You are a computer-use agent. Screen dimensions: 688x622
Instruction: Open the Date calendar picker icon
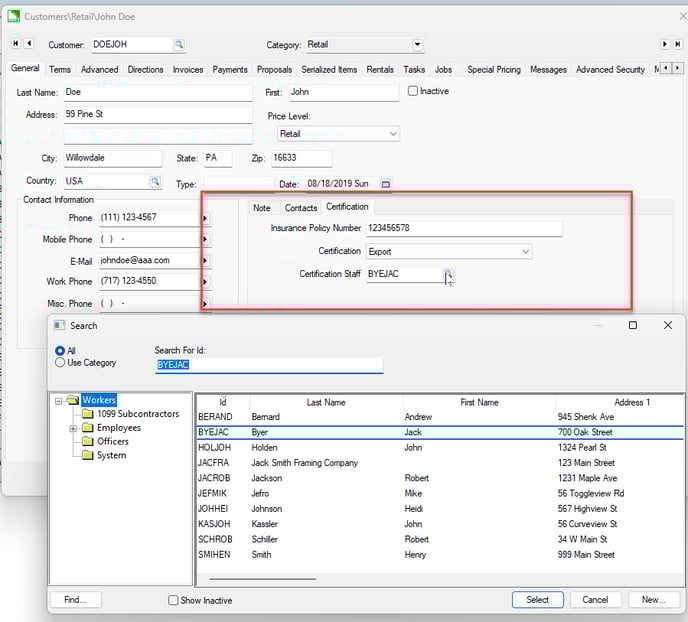coord(386,184)
